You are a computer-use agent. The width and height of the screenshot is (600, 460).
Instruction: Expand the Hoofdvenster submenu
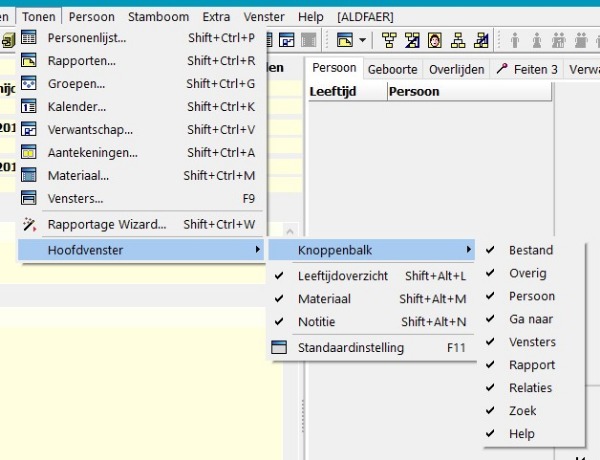(142, 250)
